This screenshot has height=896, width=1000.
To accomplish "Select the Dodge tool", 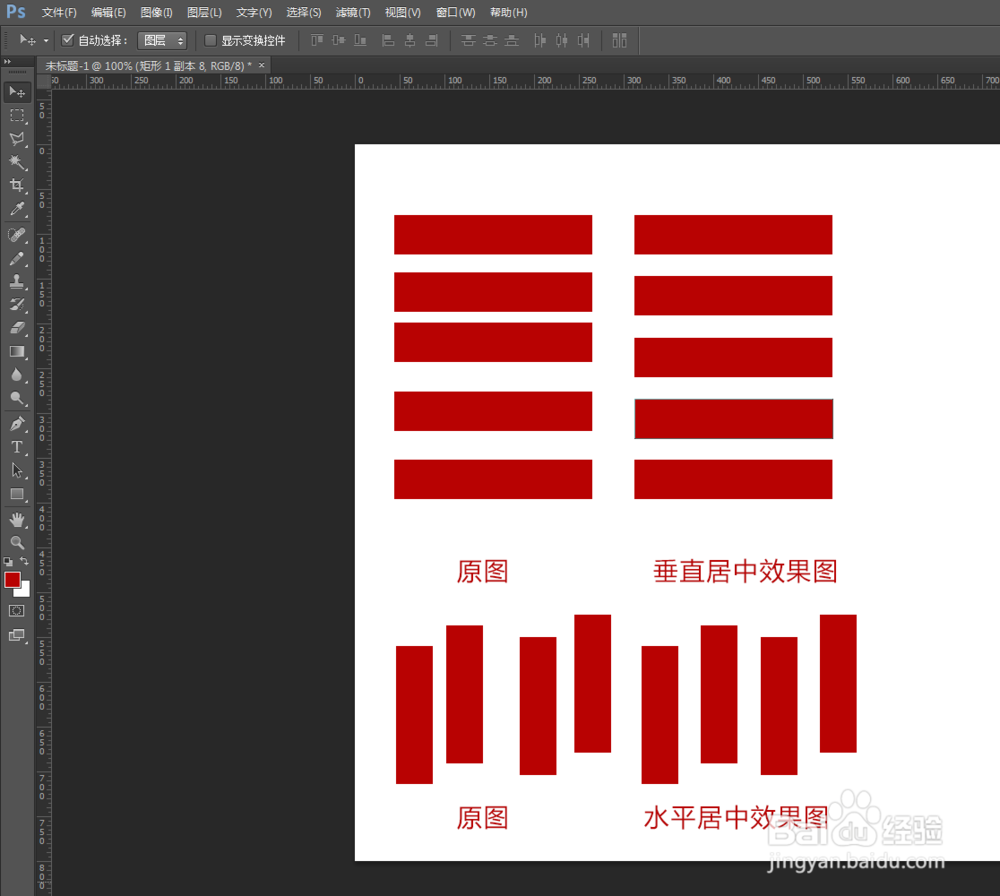I will [x=17, y=399].
